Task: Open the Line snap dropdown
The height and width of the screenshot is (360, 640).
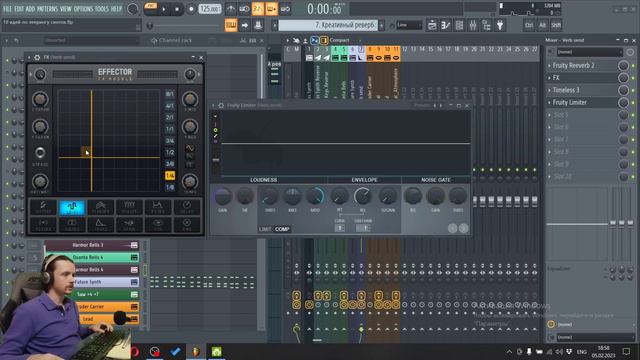Action: coord(409,25)
